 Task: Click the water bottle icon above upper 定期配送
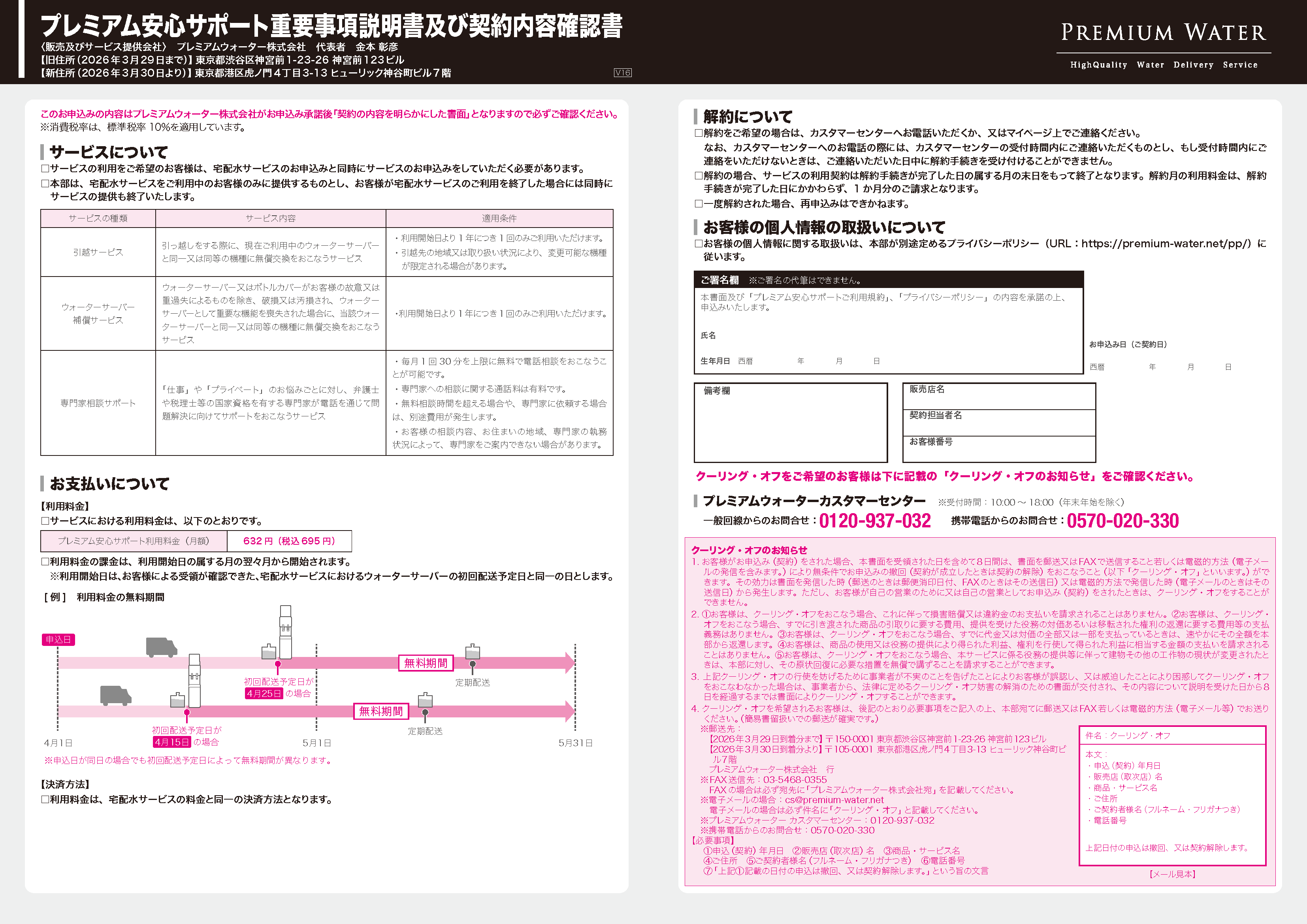click(x=473, y=652)
